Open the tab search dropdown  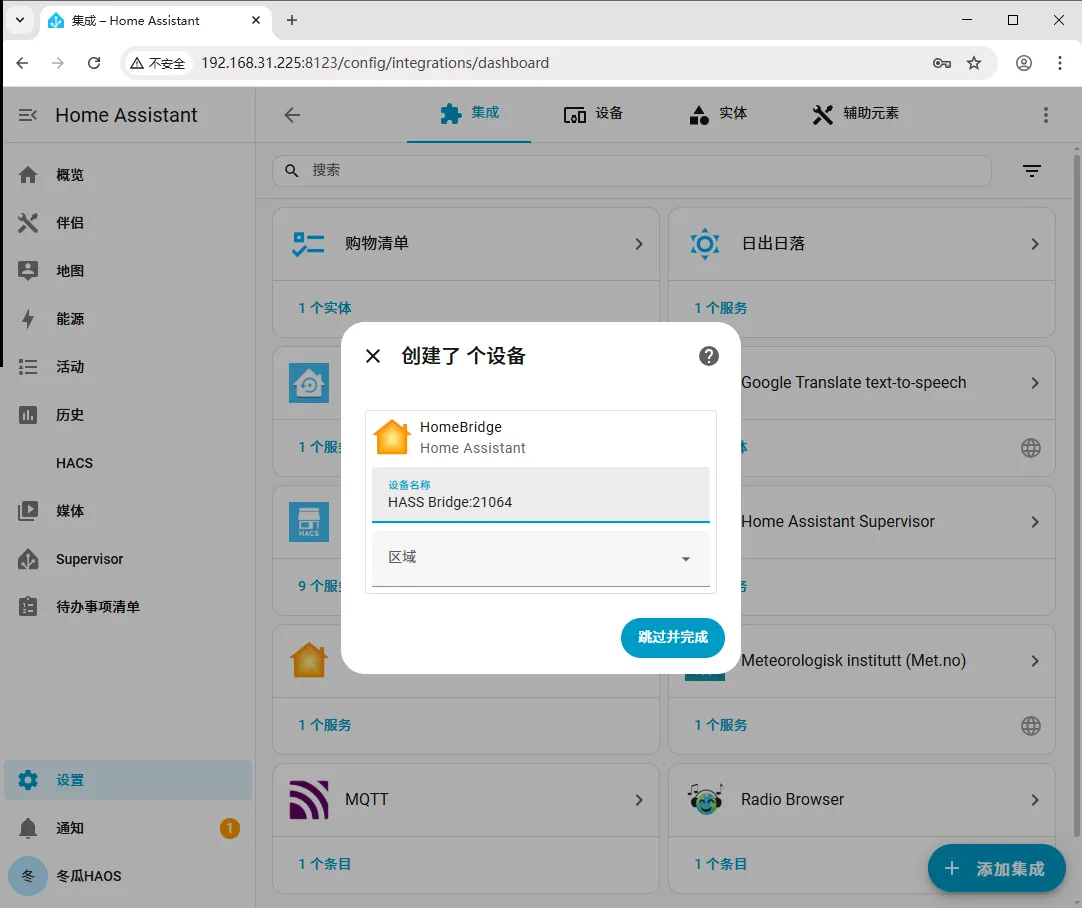20,21
